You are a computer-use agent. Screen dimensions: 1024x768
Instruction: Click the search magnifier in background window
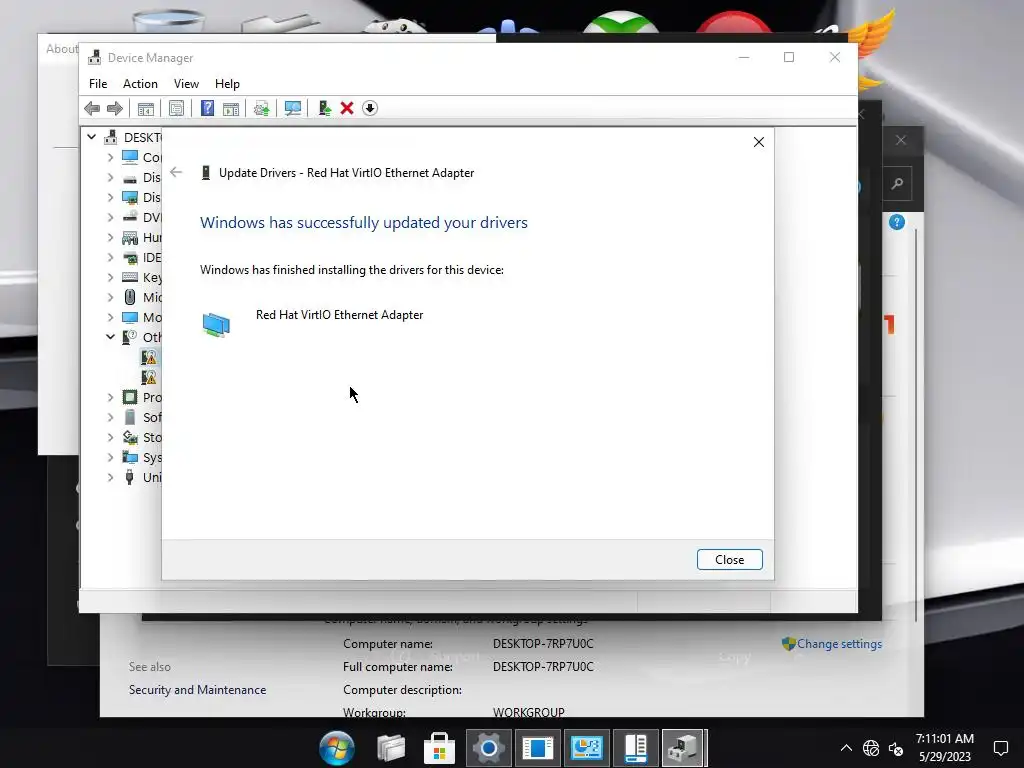[x=898, y=184]
